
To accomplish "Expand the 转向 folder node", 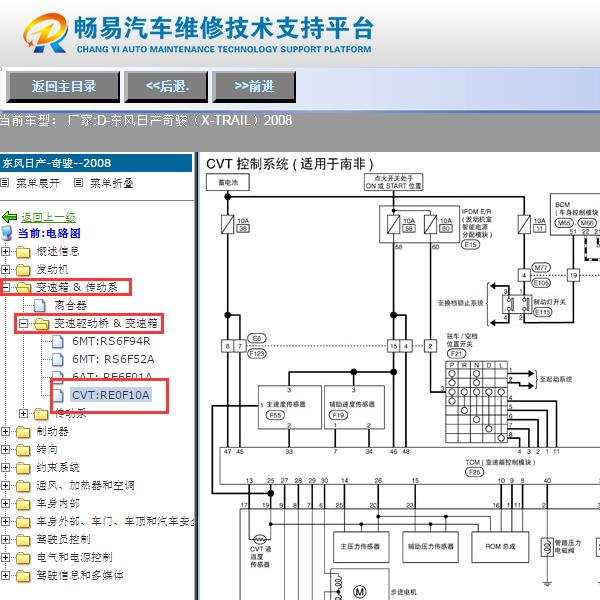I will [x=5, y=449].
